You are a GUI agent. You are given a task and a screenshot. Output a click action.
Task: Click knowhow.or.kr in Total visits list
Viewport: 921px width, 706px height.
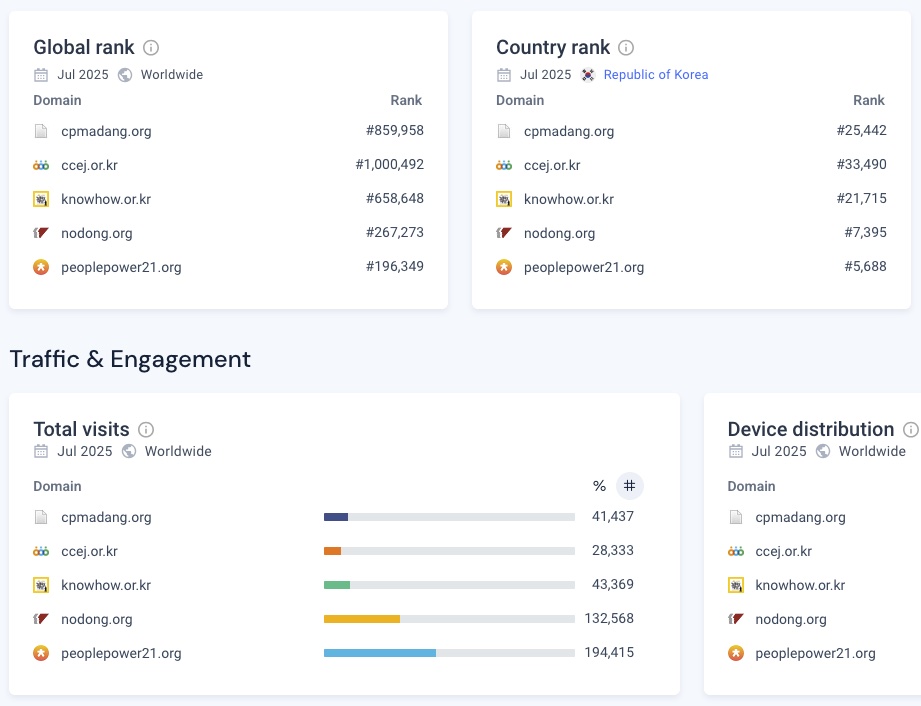(106, 585)
